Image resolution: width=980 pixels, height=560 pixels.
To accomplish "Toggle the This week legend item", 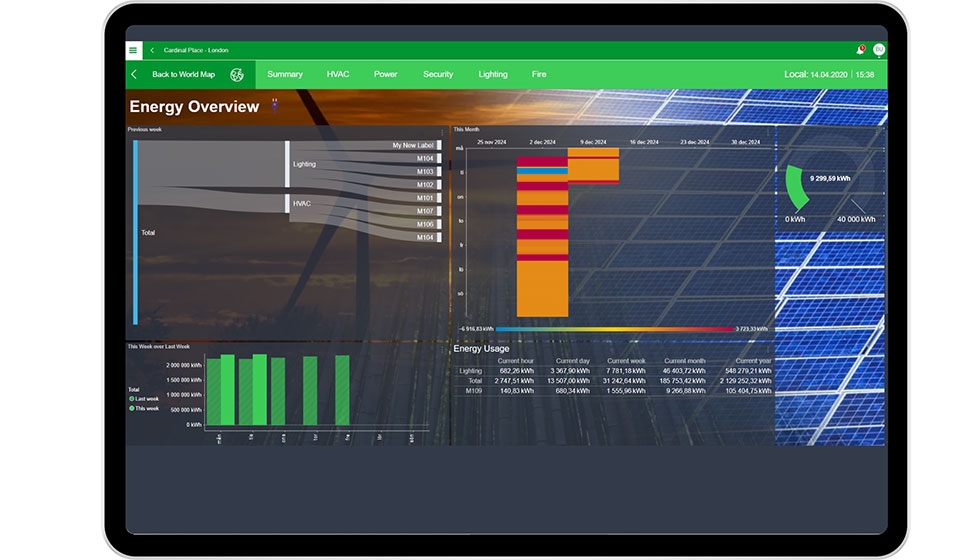I will click(x=144, y=408).
